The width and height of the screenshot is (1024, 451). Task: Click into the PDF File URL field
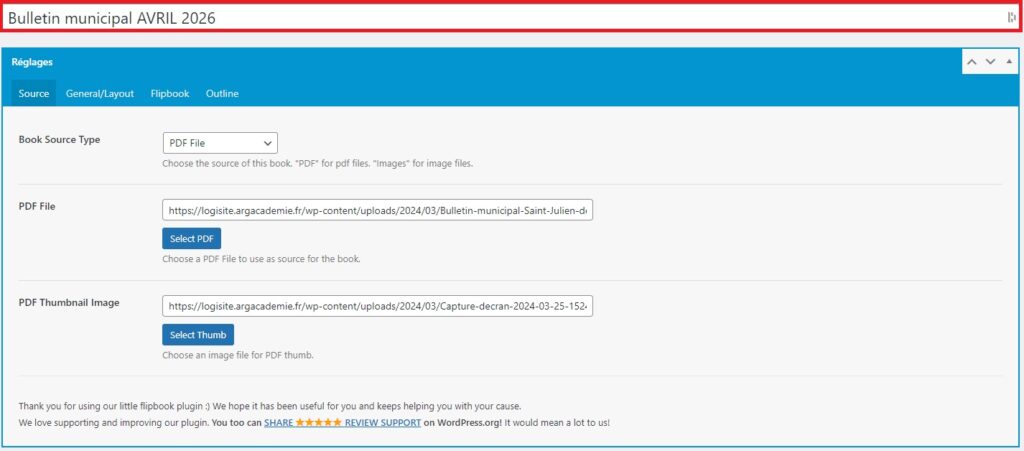click(x=378, y=211)
